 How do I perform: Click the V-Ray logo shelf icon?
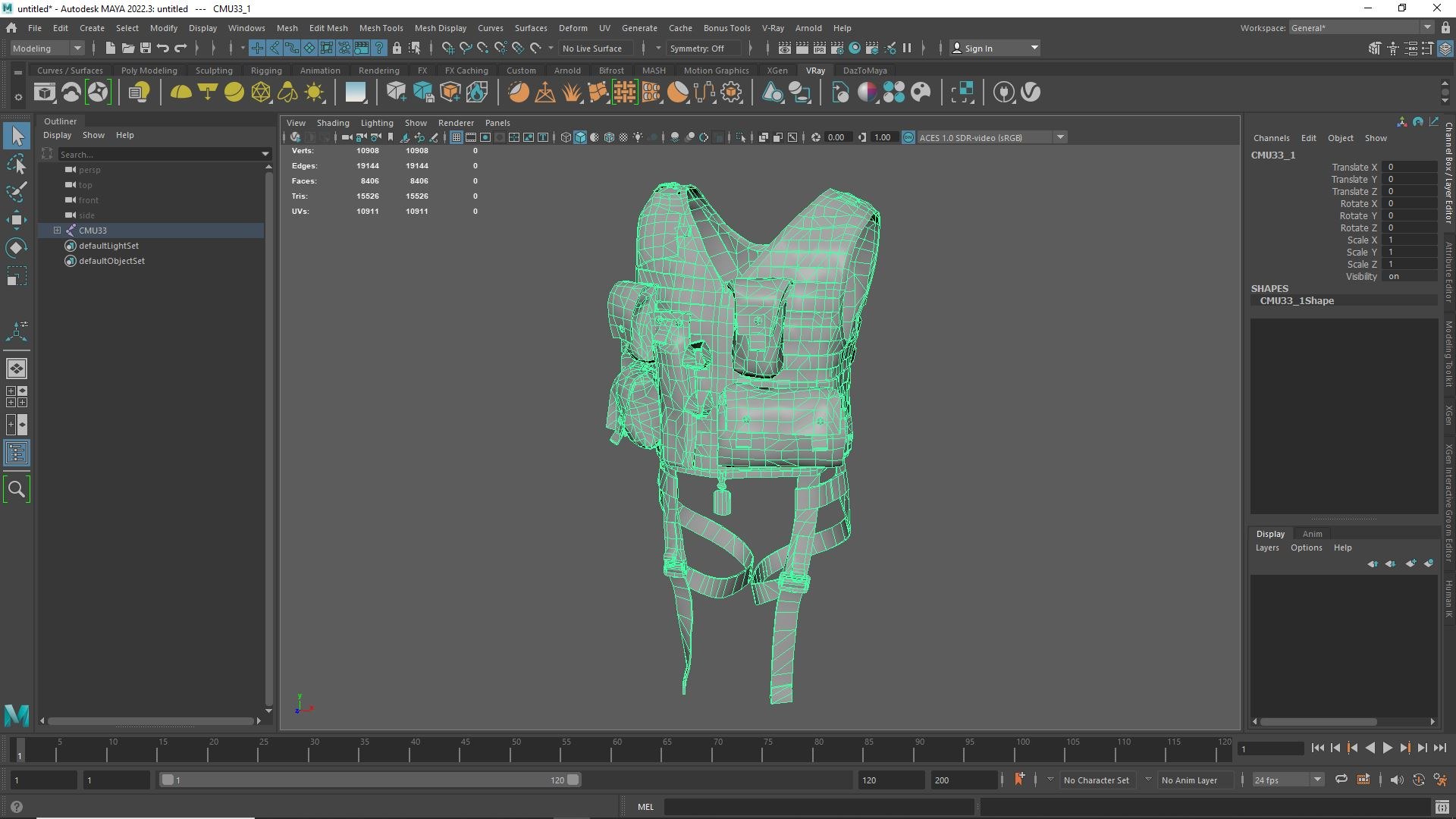(1031, 93)
